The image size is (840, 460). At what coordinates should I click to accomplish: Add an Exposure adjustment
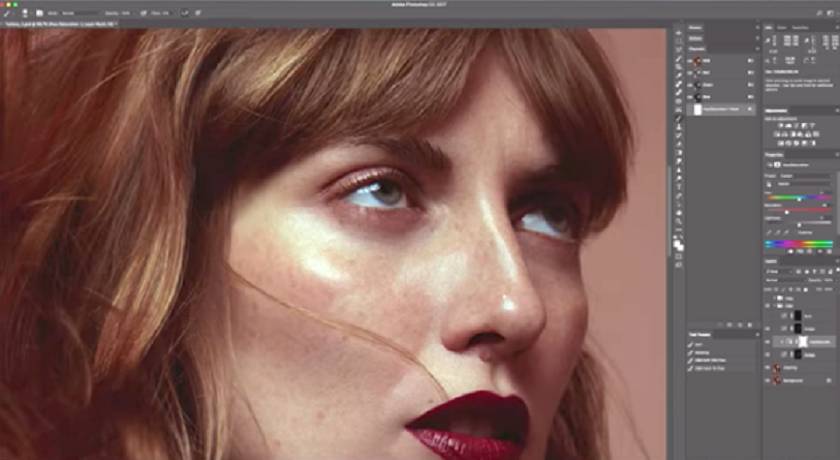point(805,126)
